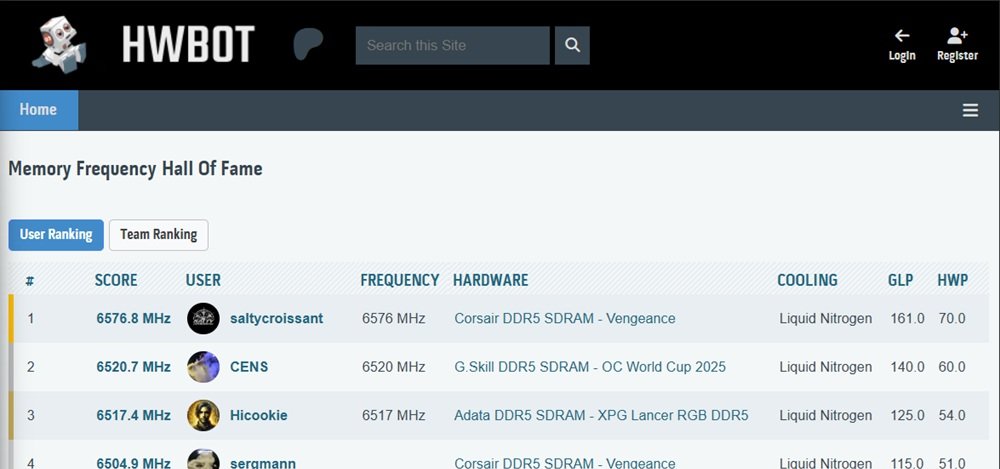This screenshot has width=1000, height=469.
Task: Click Hicookie's profile avatar
Action: coord(203,415)
